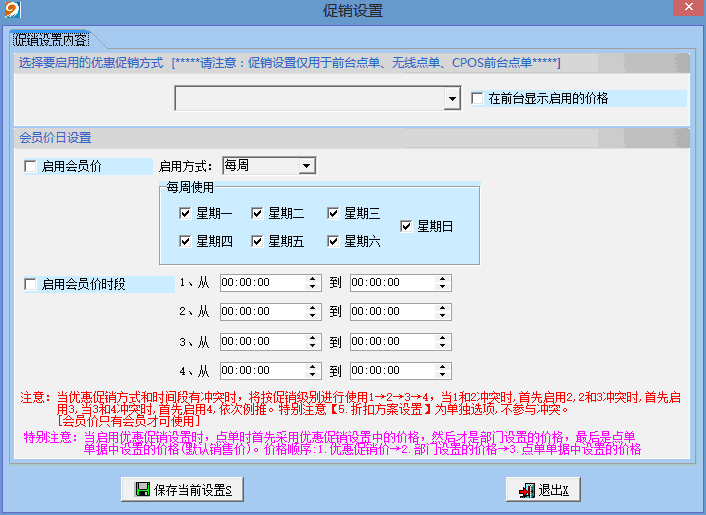Click the 退出 button
The image size is (706, 515).
tap(542, 490)
